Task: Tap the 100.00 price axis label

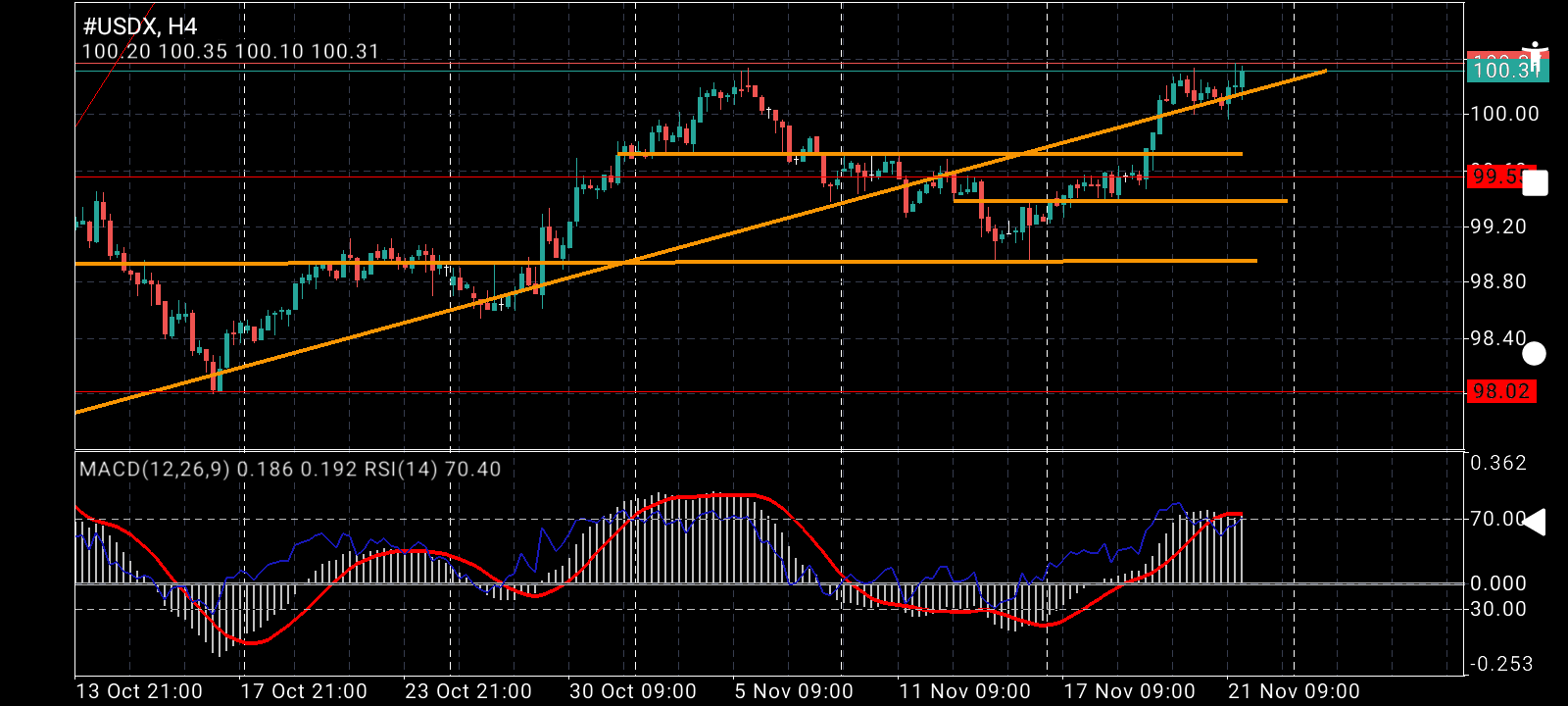Action: (x=1504, y=114)
